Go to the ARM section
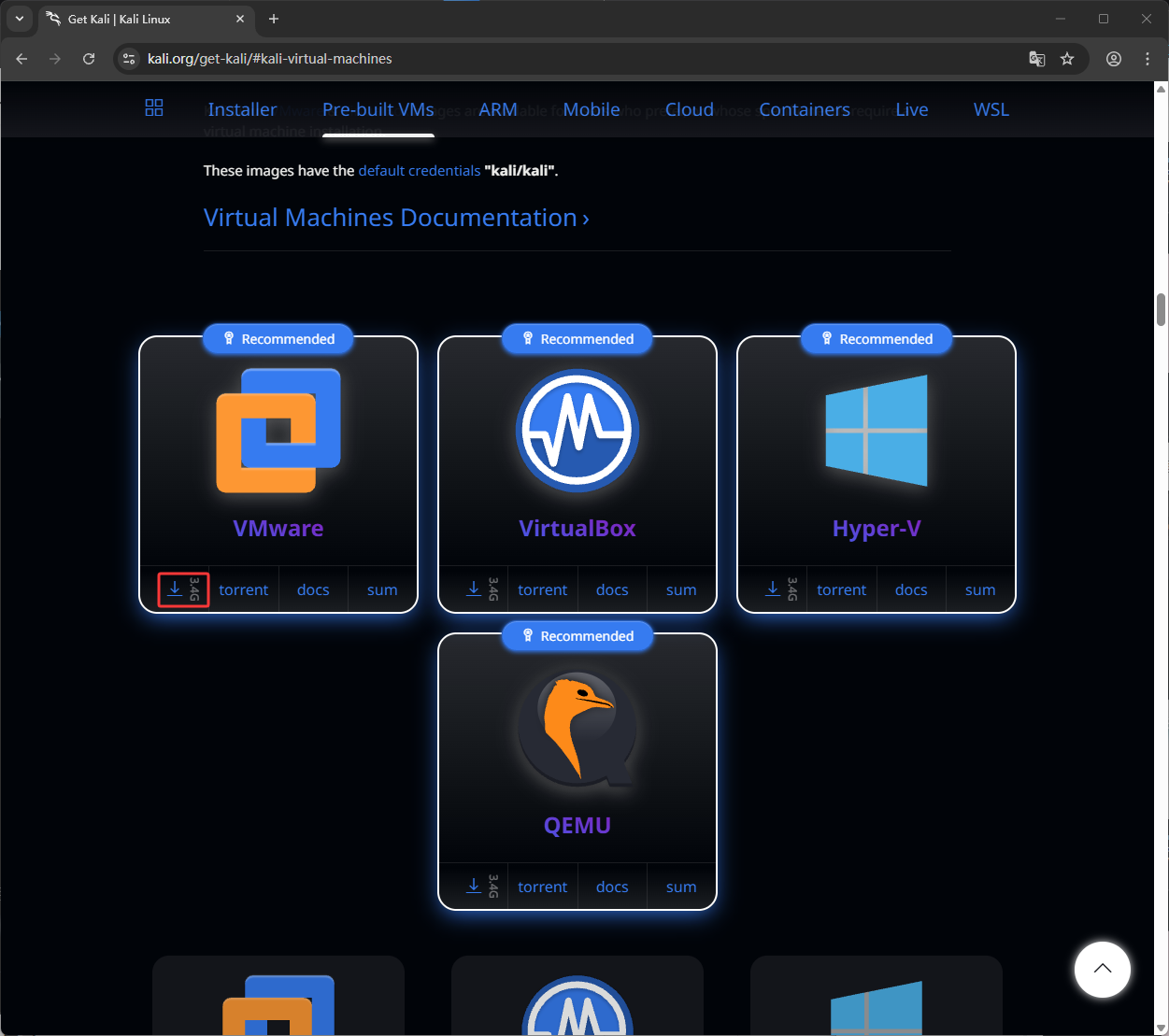The image size is (1169, 1036). tap(498, 109)
